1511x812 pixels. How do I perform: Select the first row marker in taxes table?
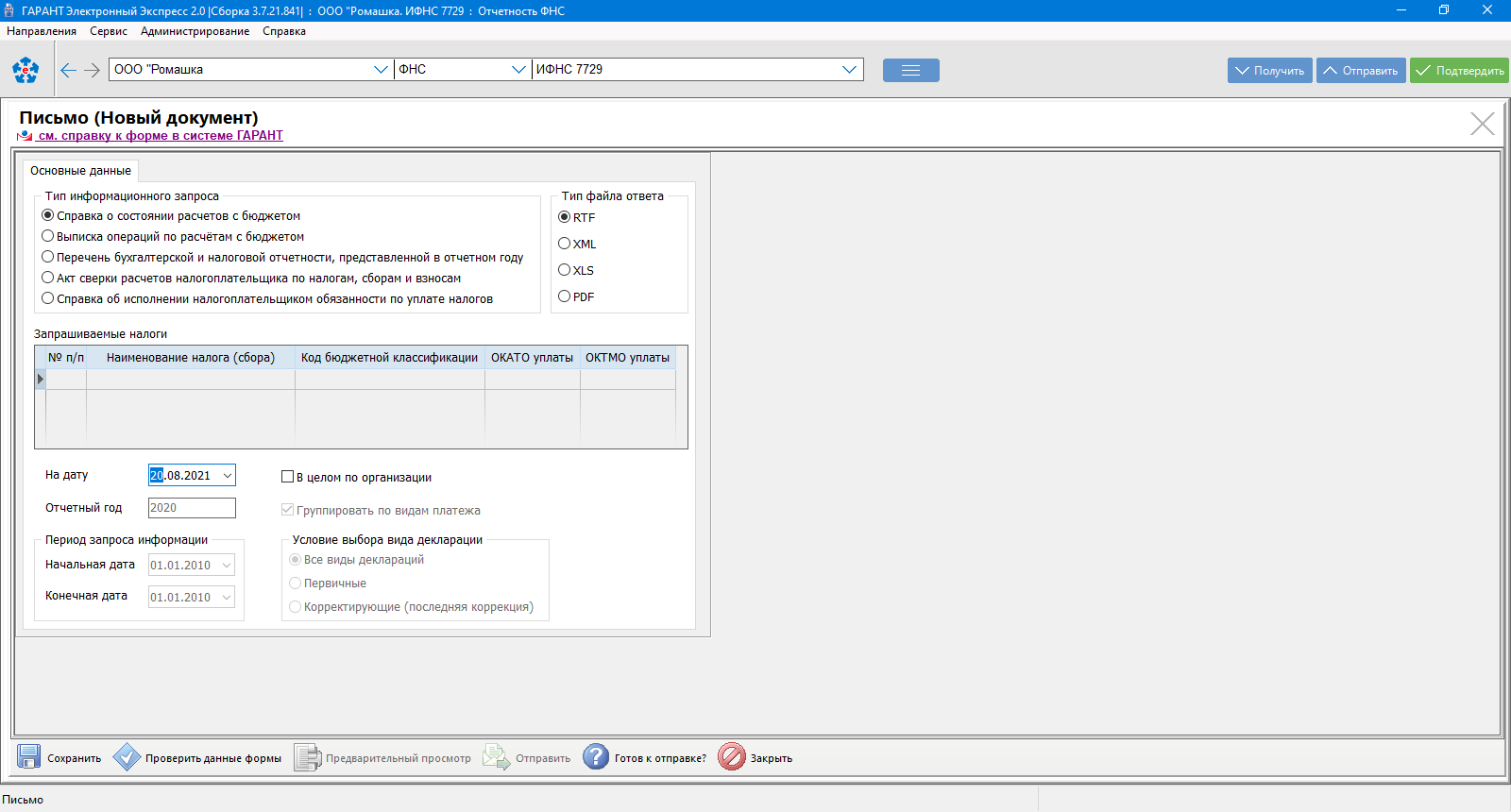click(x=41, y=379)
